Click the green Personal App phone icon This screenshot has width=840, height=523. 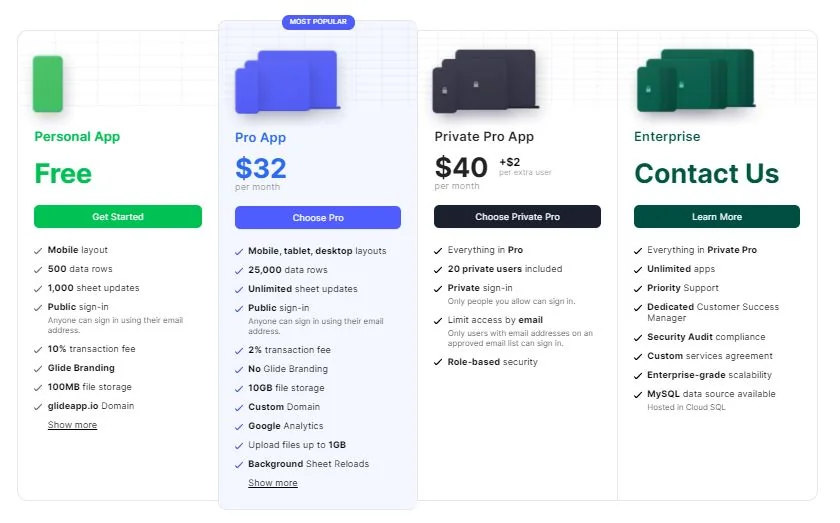point(48,84)
